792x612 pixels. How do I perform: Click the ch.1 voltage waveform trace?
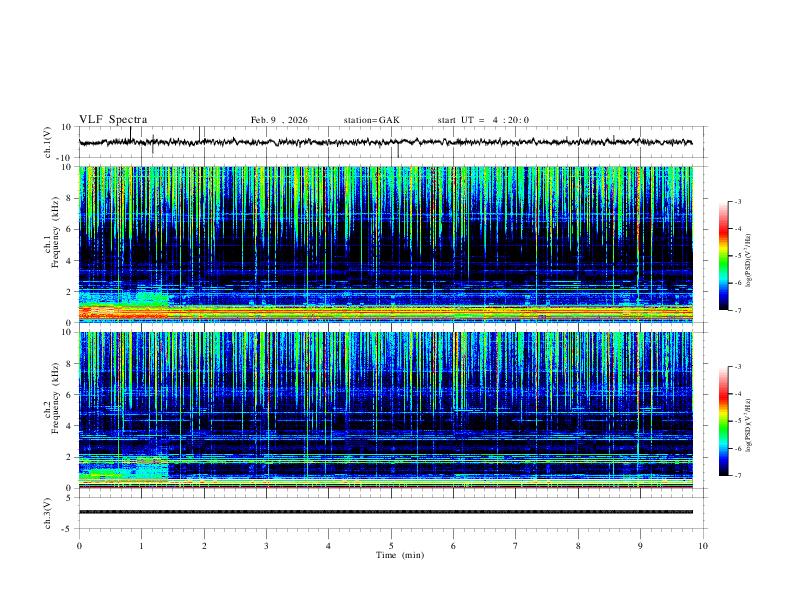click(386, 142)
